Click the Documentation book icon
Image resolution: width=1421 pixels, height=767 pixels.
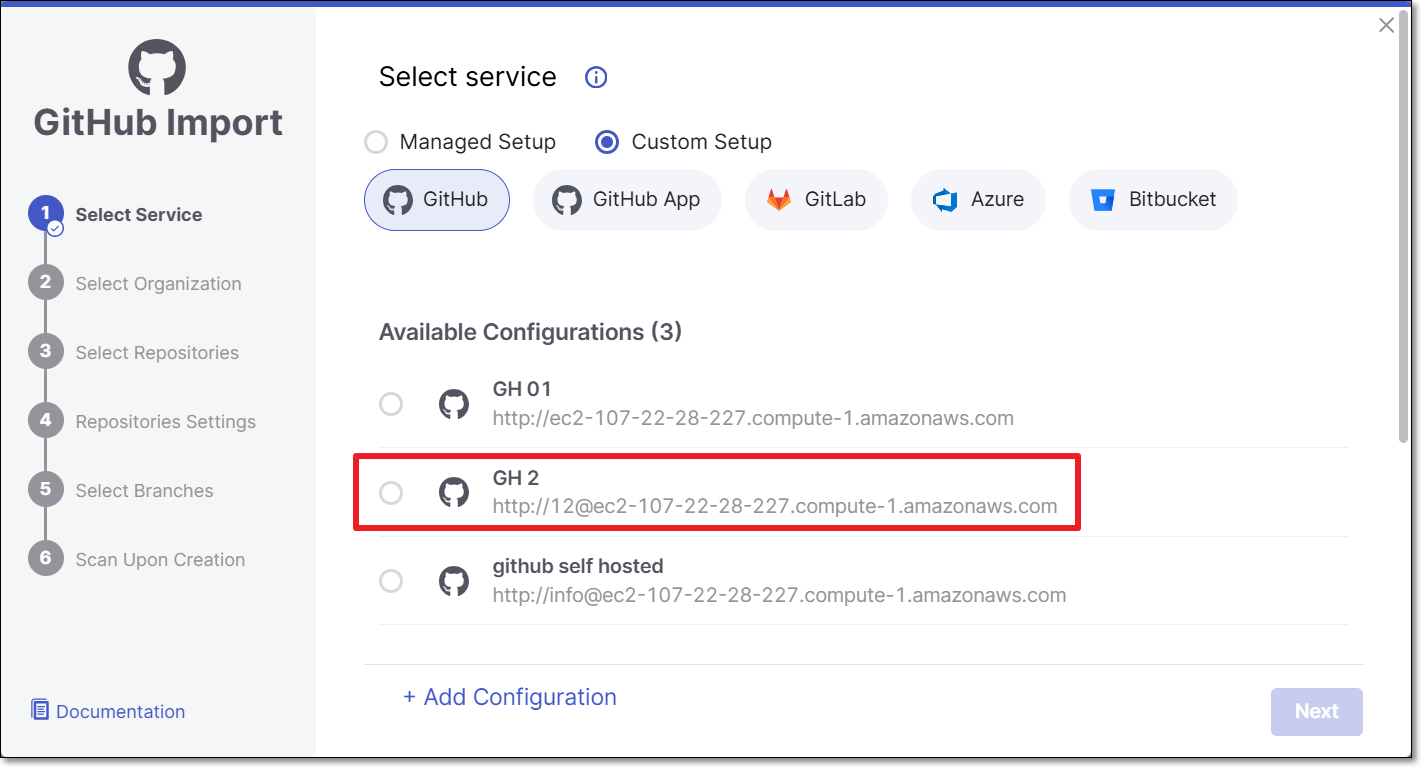tap(40, 710)
